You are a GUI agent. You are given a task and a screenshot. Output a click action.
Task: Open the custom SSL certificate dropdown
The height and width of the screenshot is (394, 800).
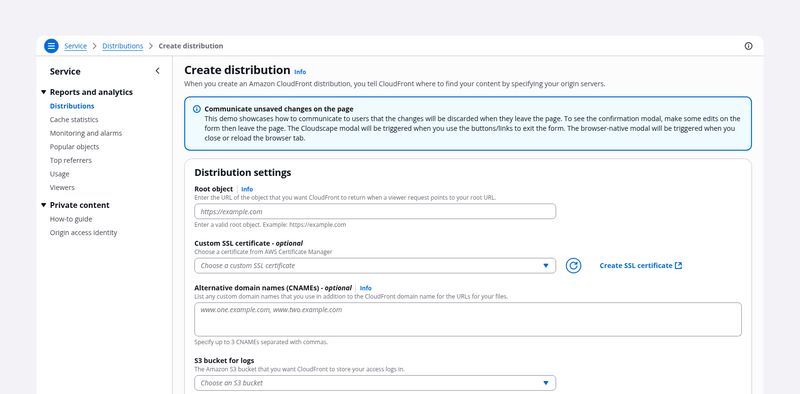tap(375, 266)
